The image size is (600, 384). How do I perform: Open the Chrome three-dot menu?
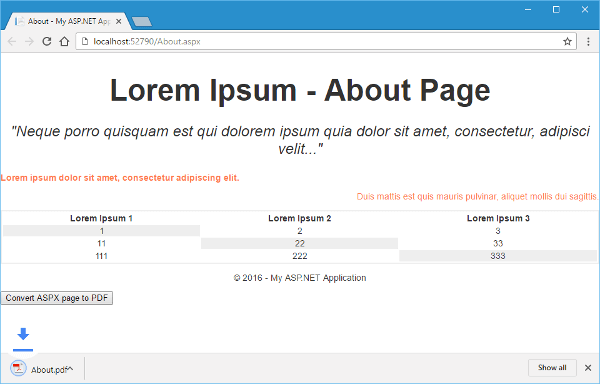pos(589,41)
